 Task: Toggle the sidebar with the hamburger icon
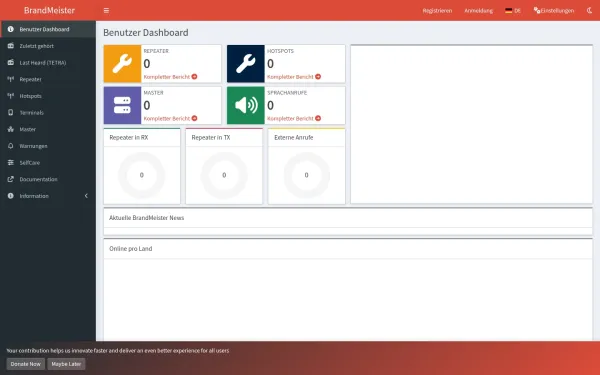[106, 10]
